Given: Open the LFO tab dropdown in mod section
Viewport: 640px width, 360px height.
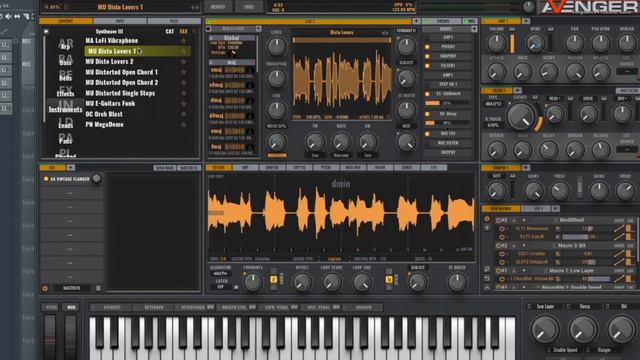Looking at the screenshot, I should (x=556, y=209).
